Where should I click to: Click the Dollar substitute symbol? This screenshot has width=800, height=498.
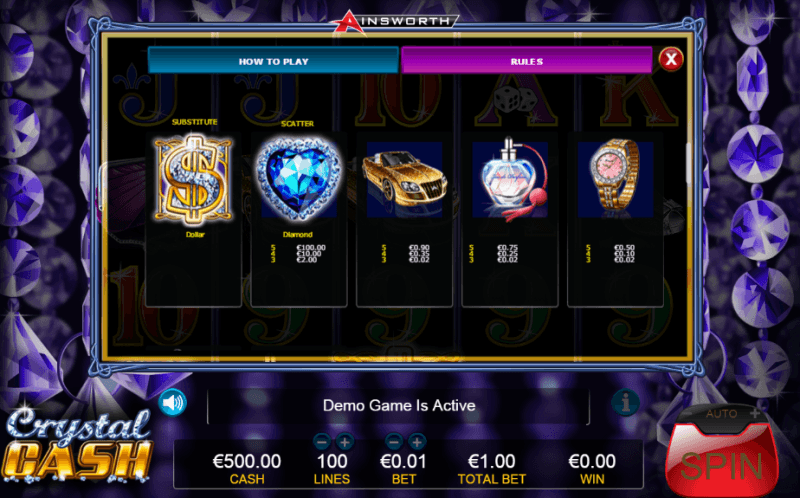click(193, 178)
